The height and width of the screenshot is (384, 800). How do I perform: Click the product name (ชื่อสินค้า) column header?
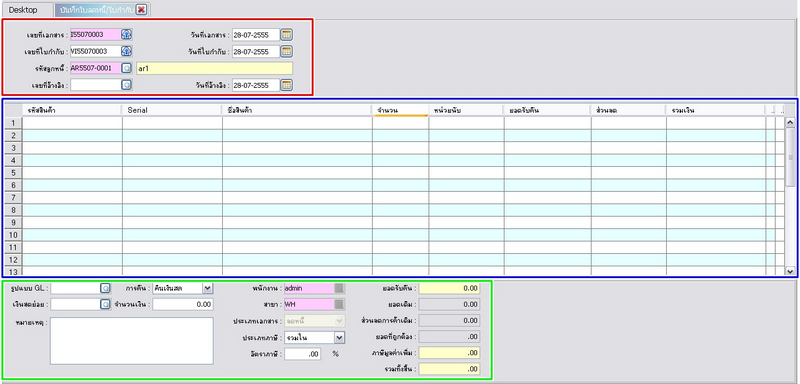point(297,110)
